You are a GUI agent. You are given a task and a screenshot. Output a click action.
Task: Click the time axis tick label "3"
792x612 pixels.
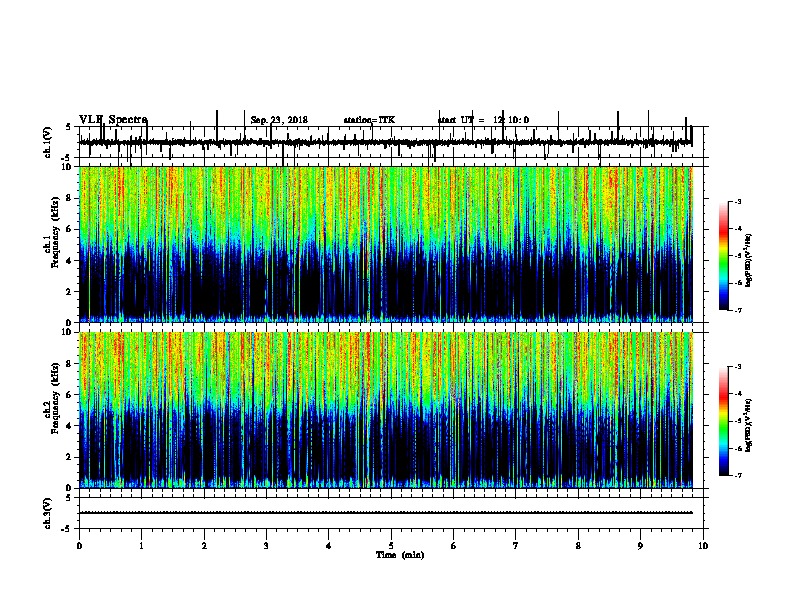(266, 546)
